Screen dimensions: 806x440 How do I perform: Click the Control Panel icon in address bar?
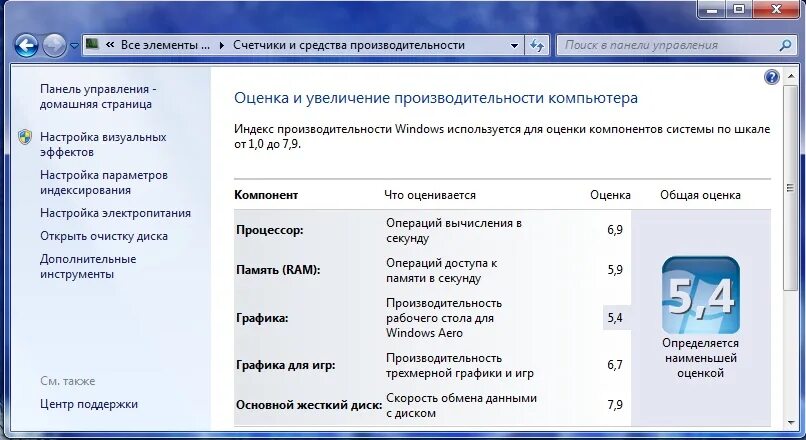click(92, 44)
